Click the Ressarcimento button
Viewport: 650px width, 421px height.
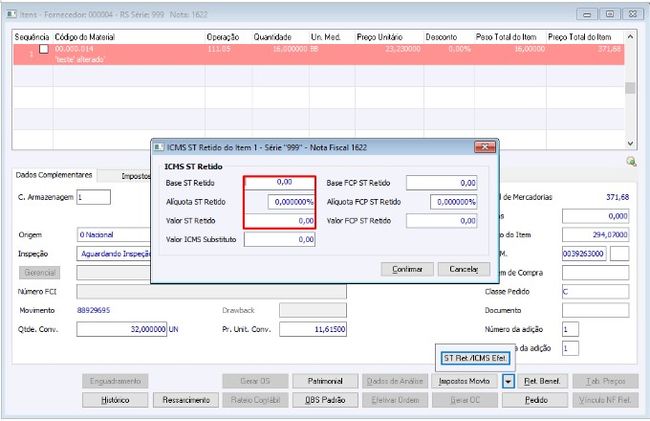point(186,400)
